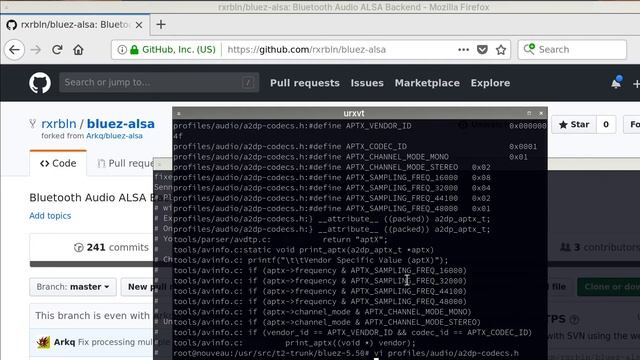
Task: Bookmark this page with star icon
Action: (501, 50)
